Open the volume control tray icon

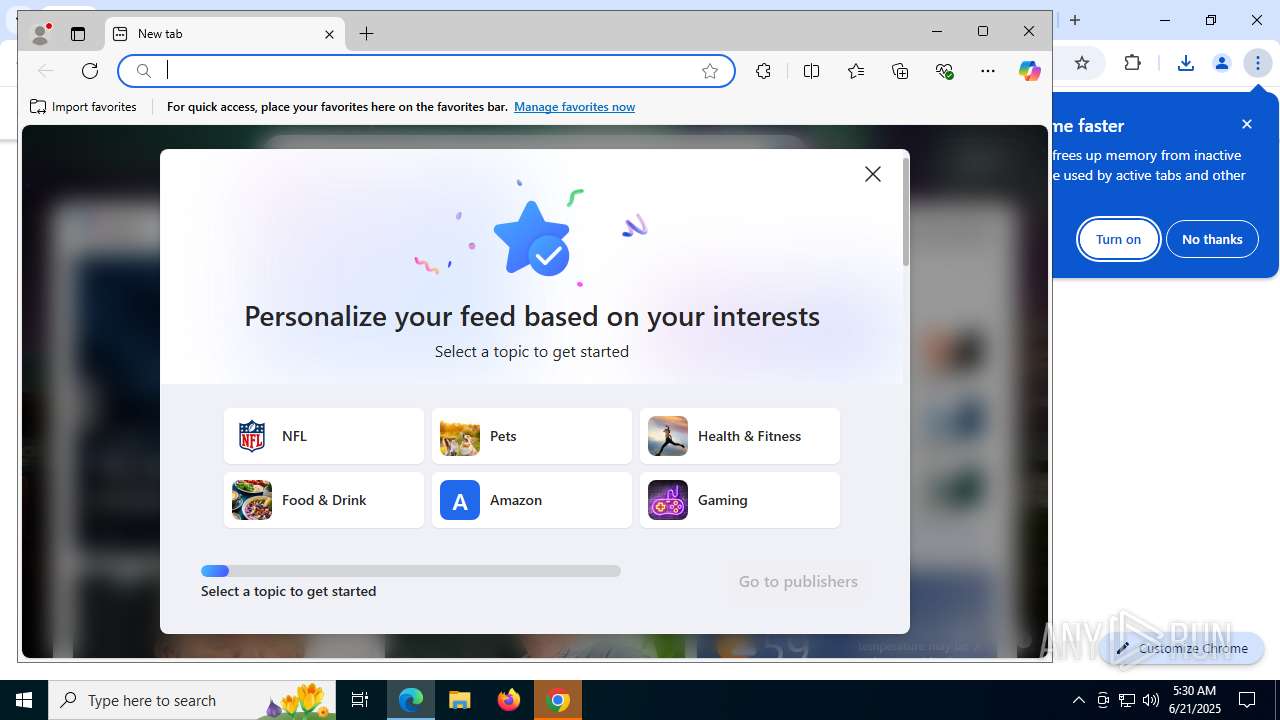pyautogui.click(x=1150, y=700)
